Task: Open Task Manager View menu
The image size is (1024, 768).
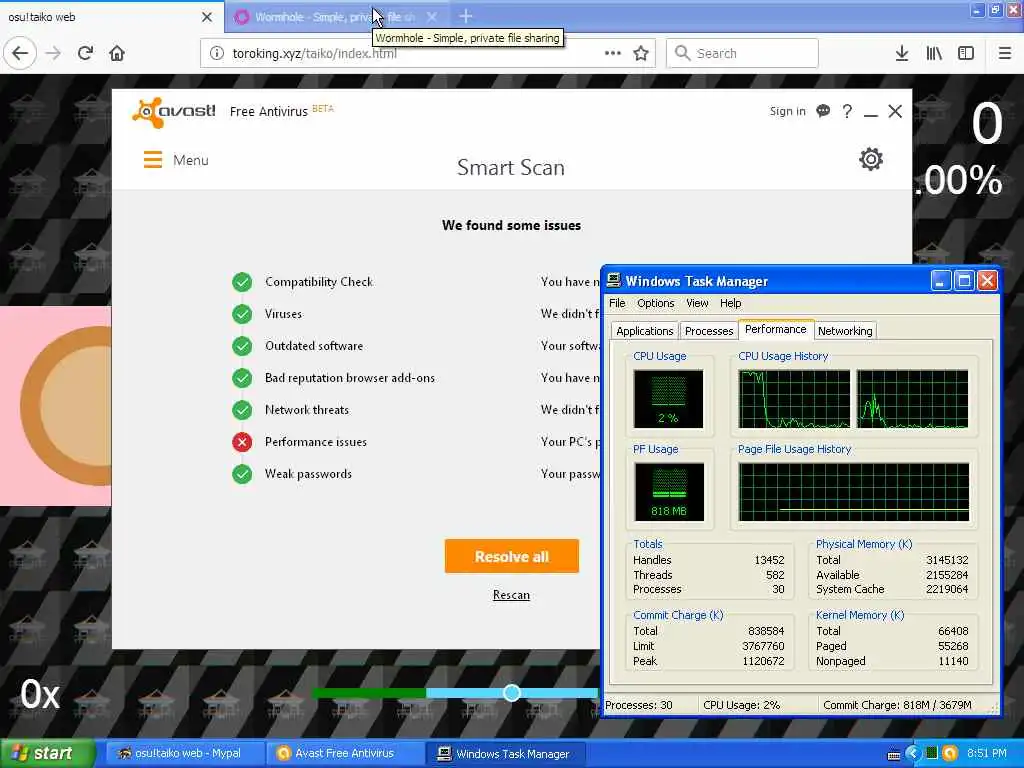Action: pos(697,303)
